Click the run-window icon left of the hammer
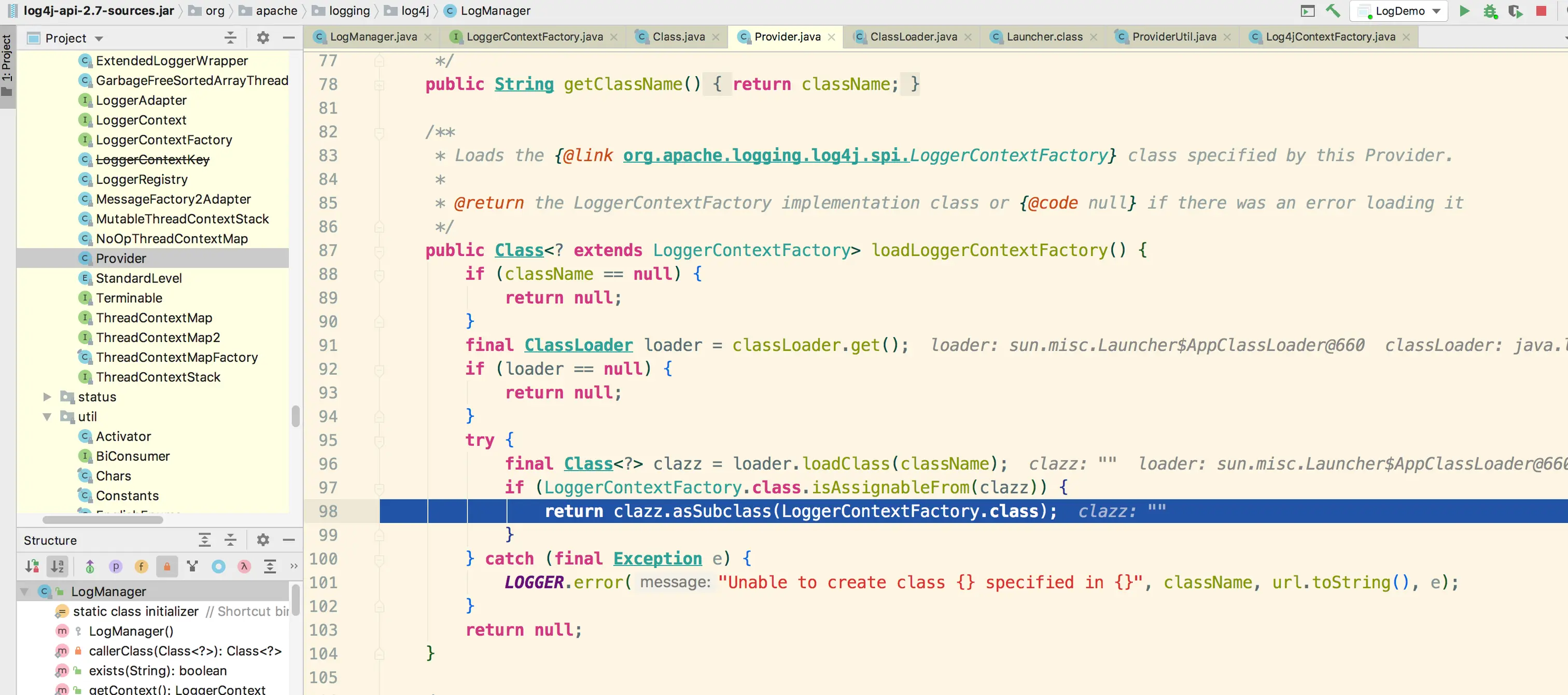Viewport: 1568px width, 695px height. 1308,11
